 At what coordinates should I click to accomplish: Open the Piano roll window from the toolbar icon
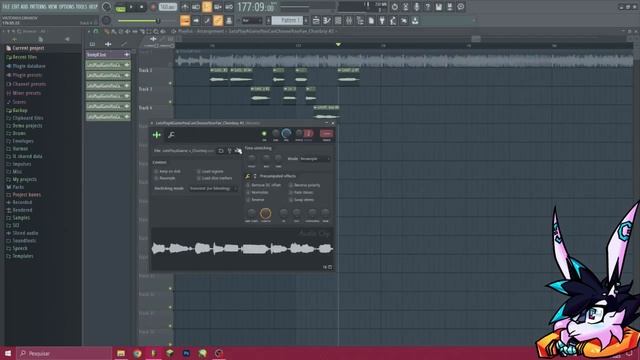pyautogui.click(x=327, y=20)
